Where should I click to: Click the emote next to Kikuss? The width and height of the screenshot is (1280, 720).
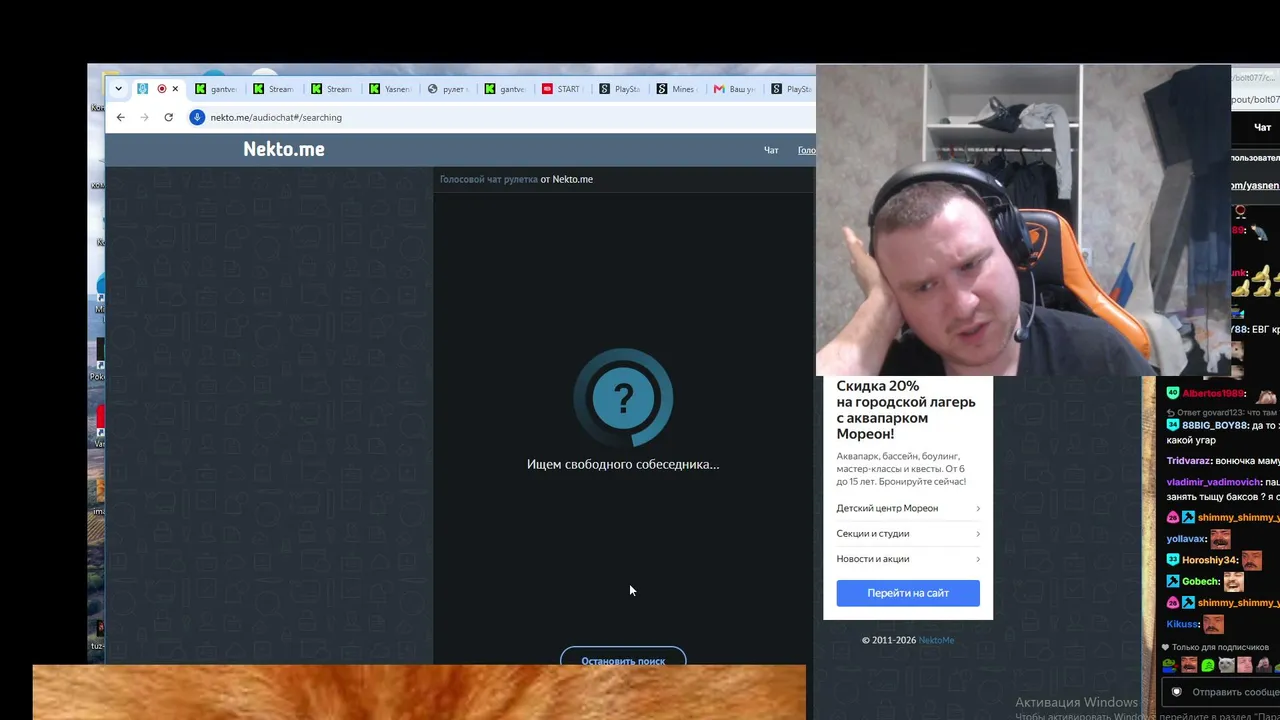[x=1213, y=624]
